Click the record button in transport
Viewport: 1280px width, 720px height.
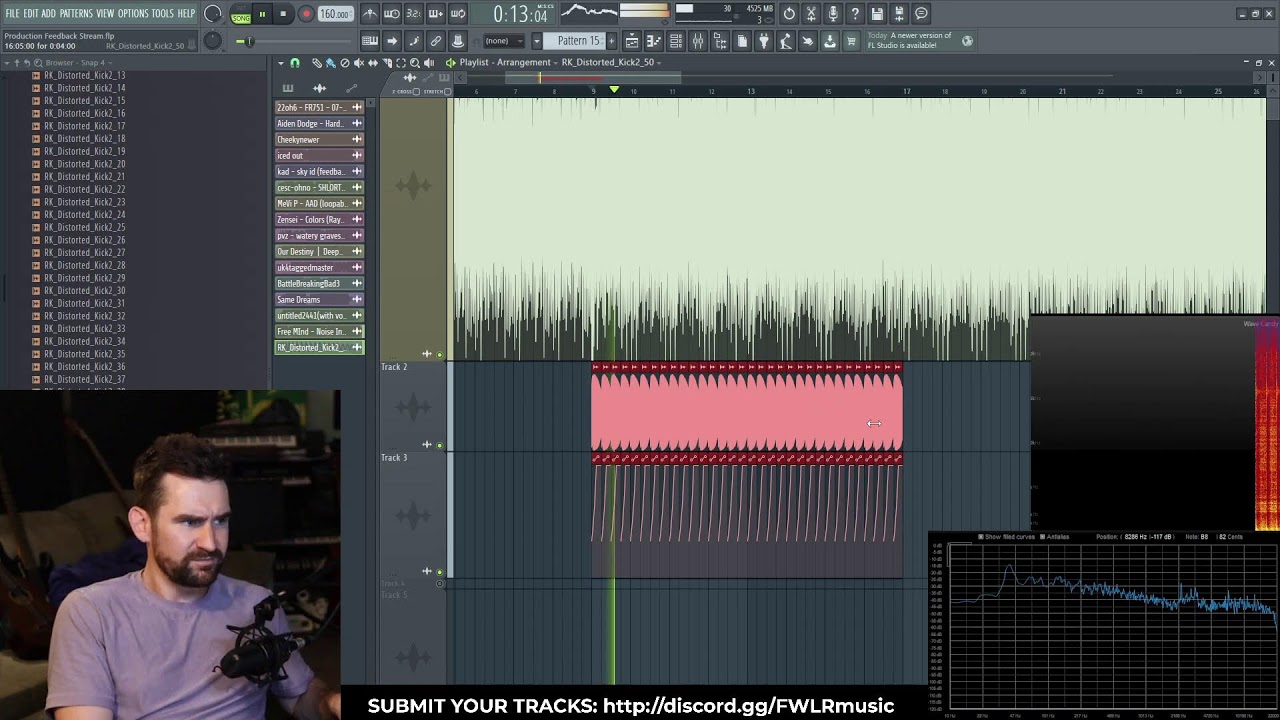[x=306, y=14]
